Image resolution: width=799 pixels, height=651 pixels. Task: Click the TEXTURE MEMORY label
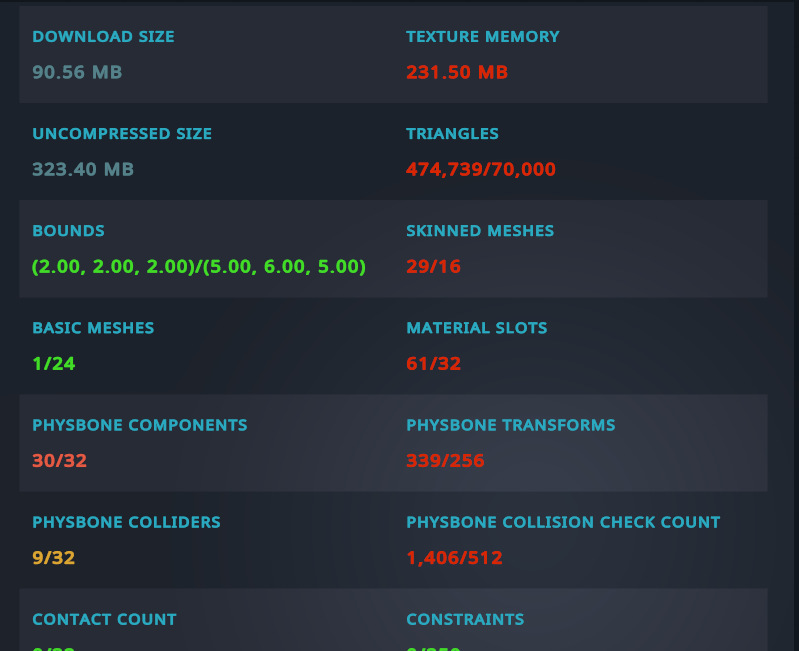483,37
